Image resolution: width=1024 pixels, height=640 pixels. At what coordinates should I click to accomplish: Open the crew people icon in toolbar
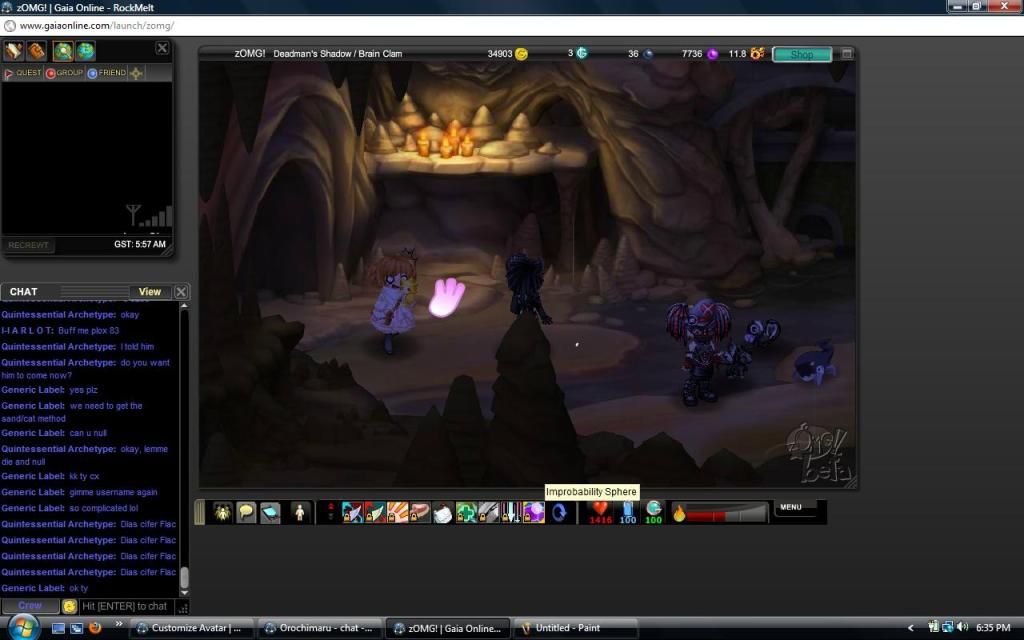tap(222, 513)
